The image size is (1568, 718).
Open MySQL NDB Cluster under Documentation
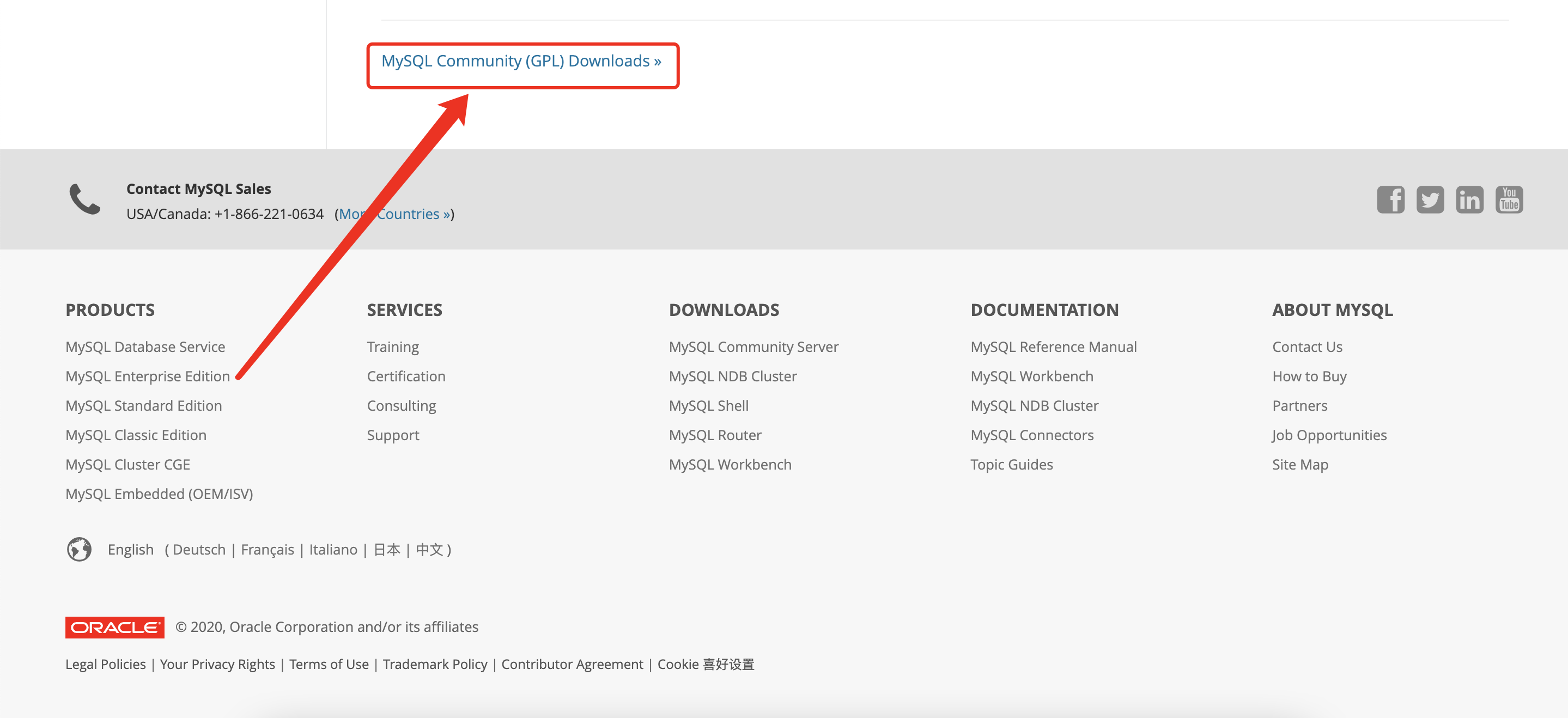pyautogui.click(x=1035, y=406)
